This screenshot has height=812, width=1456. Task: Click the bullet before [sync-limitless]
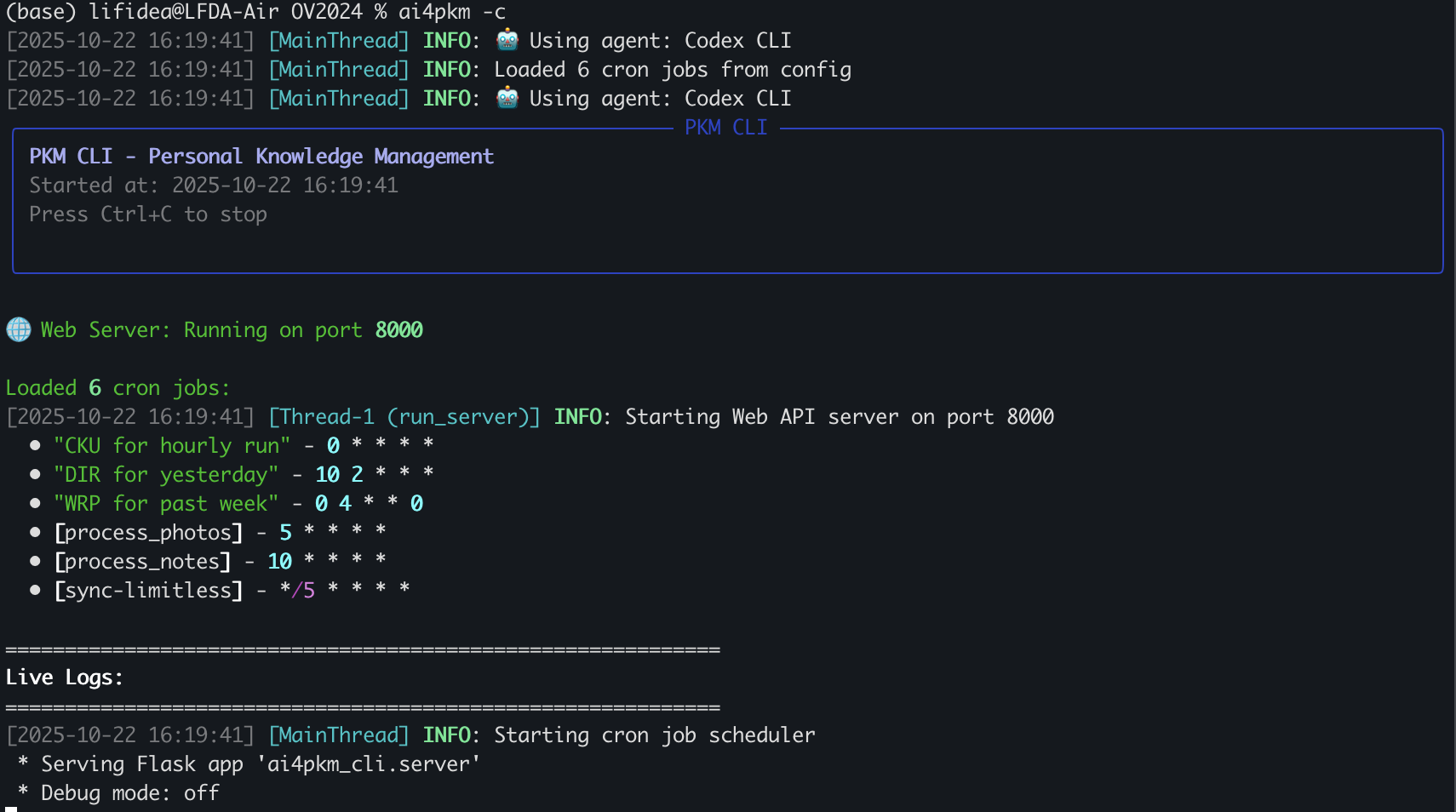pyautogui.click(x=35, y=590)
